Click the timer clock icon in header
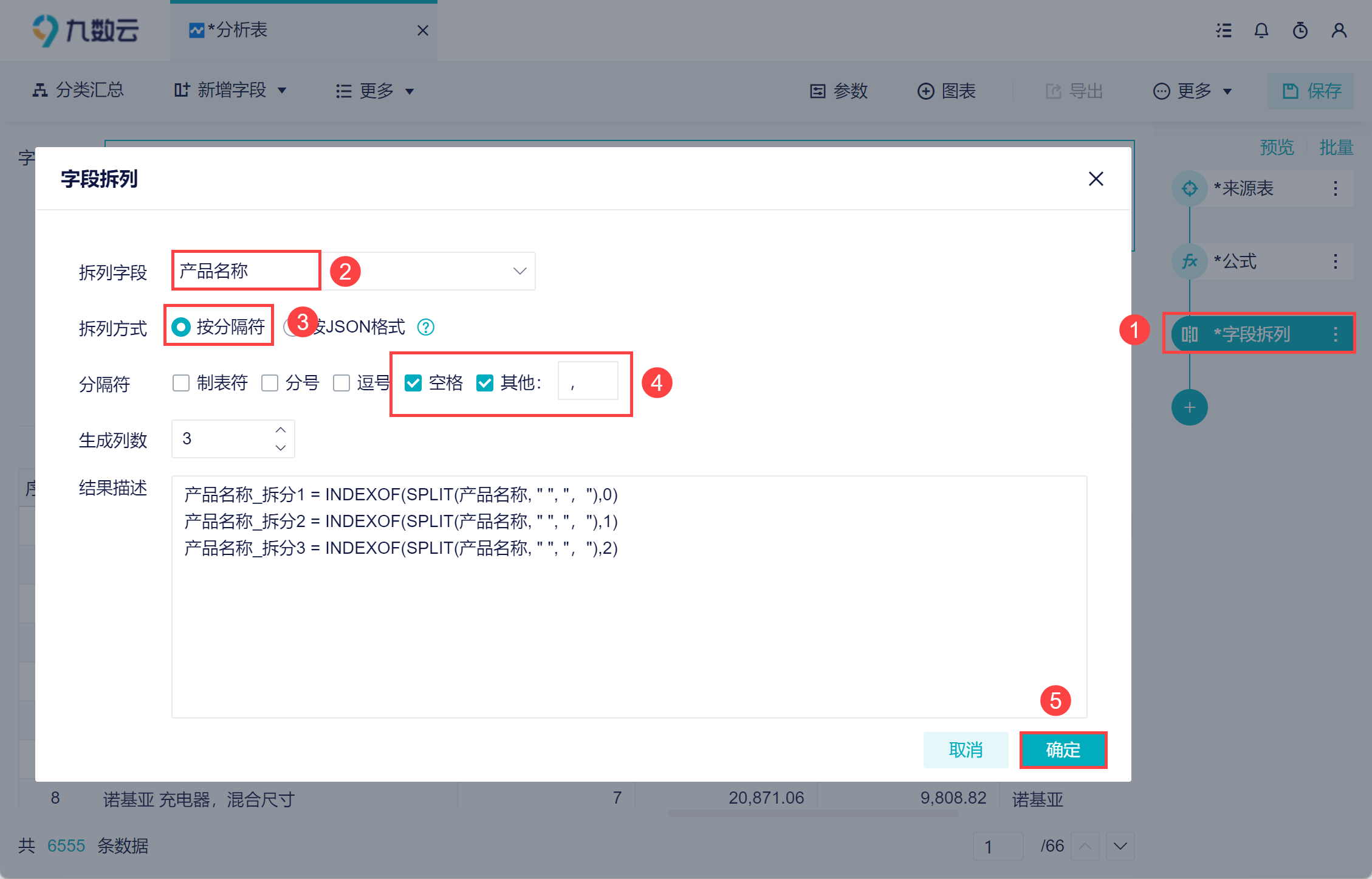The width and height of the screenshot is (1372, 879). click(x=1300, y=30)
